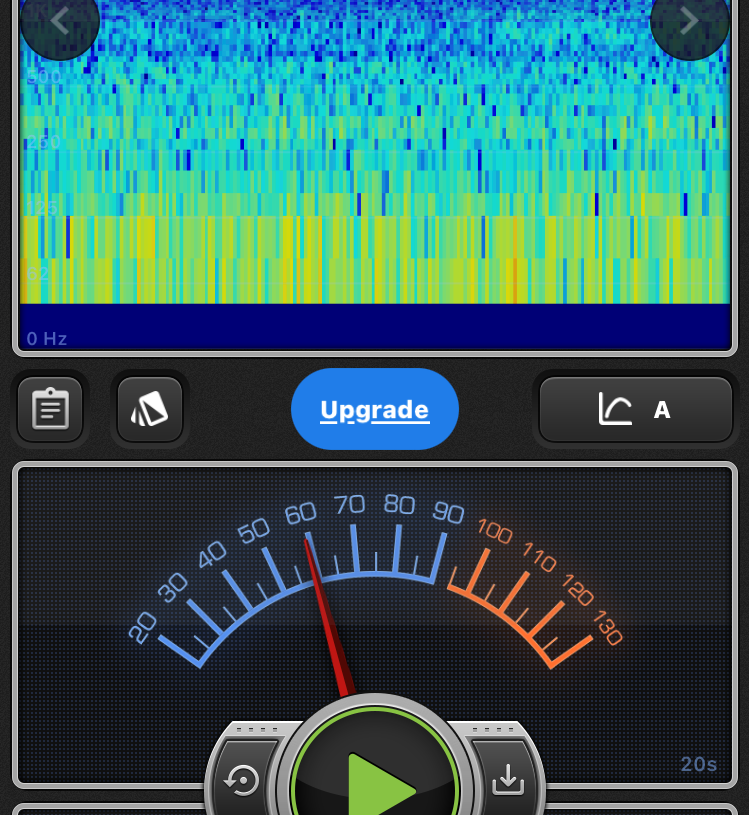Click the 20 mark at the gauge start

click(143, 627)
